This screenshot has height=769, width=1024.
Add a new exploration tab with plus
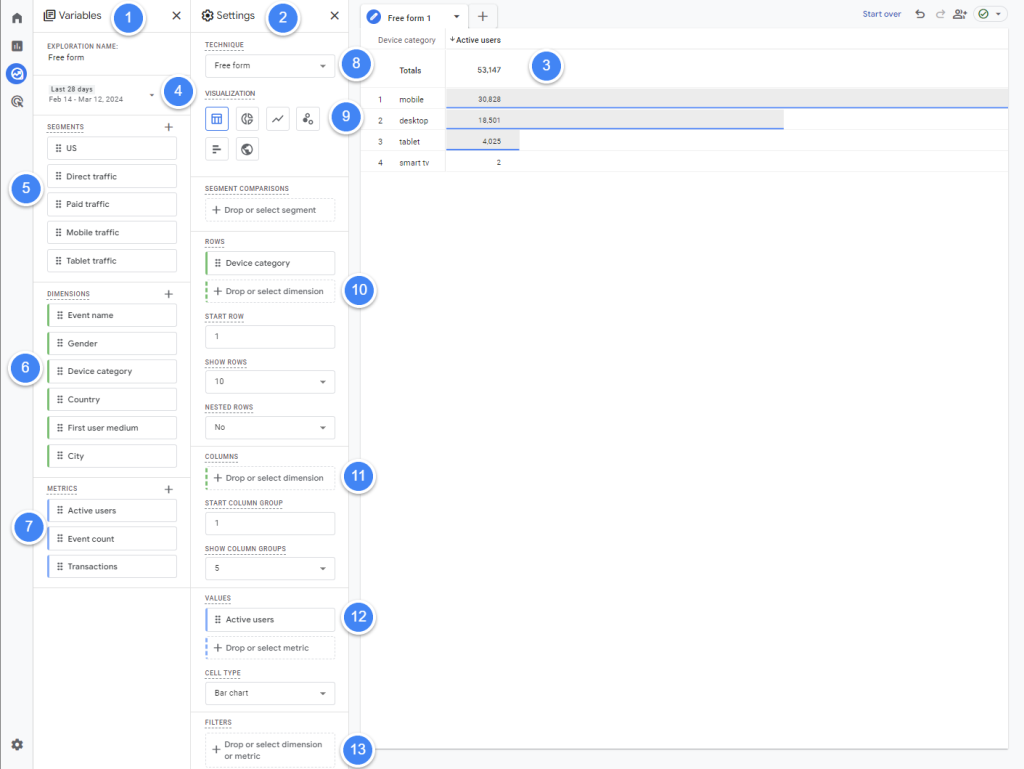[x=483, y=16]
